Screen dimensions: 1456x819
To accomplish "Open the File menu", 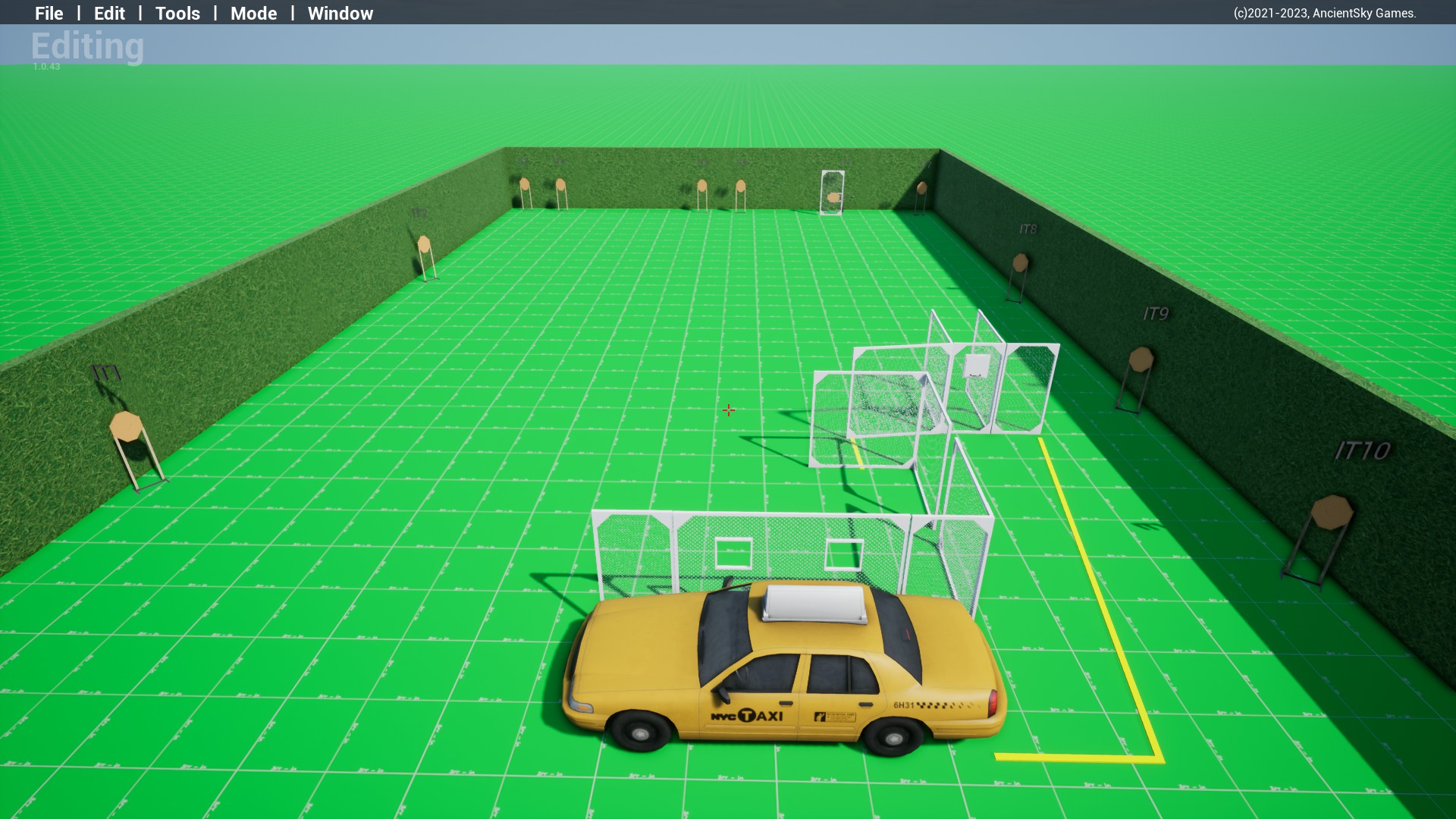I will click(49, 13).
